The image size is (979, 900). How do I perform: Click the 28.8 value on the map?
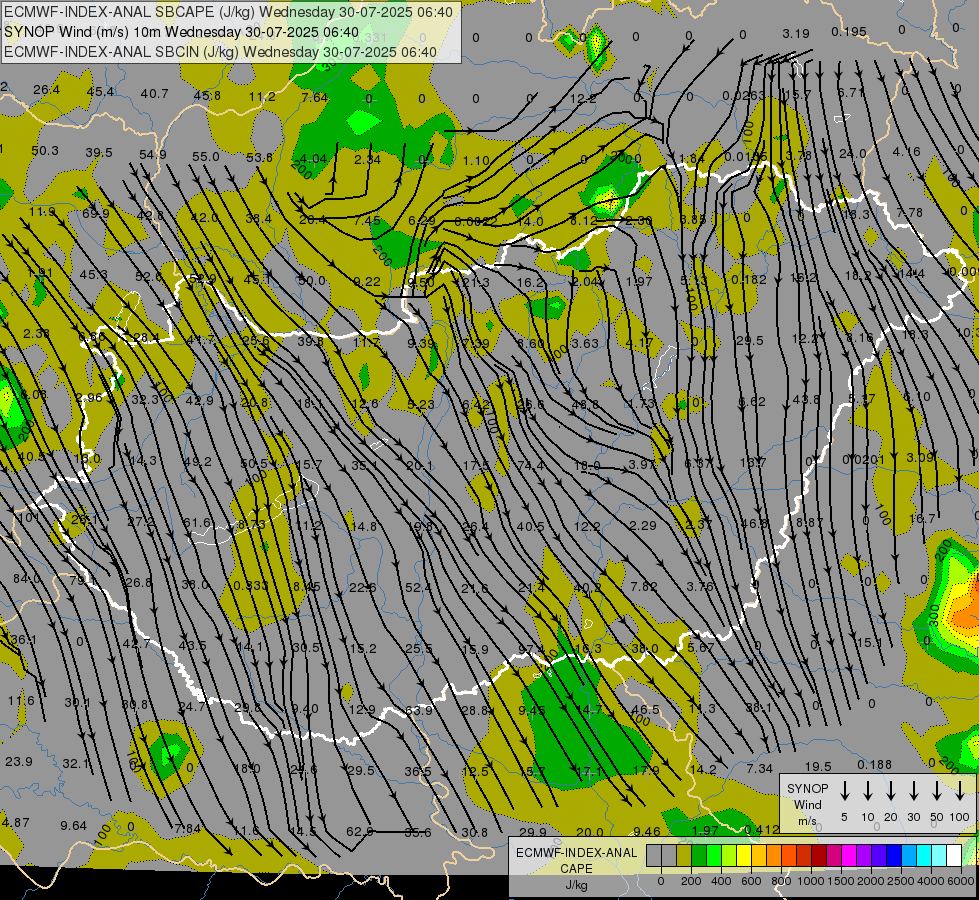point(476,710)
